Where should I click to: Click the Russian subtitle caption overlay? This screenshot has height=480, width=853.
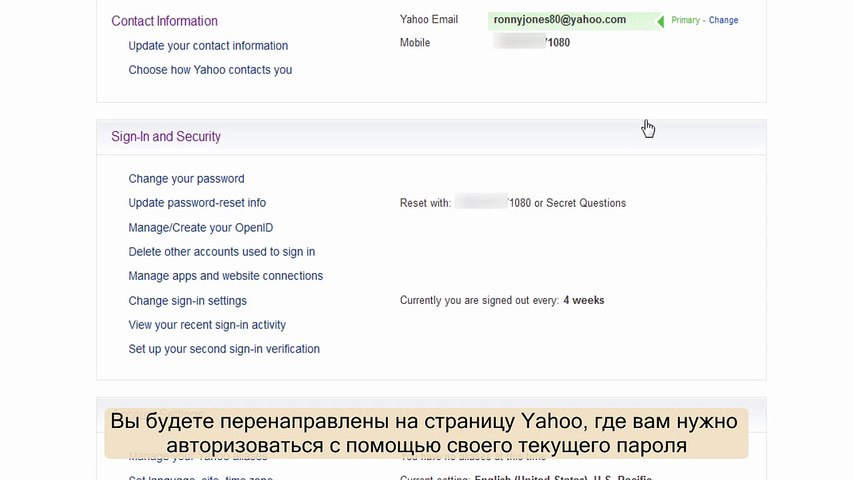pos(426,432)
